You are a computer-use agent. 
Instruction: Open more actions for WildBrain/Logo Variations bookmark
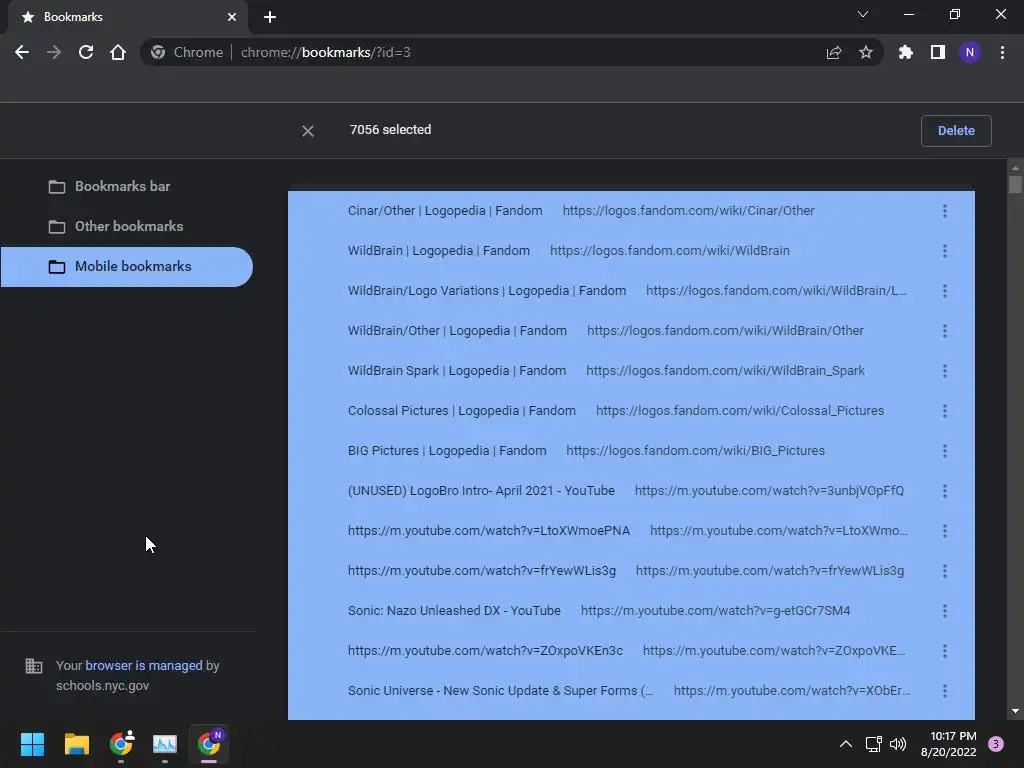[944, 291]
